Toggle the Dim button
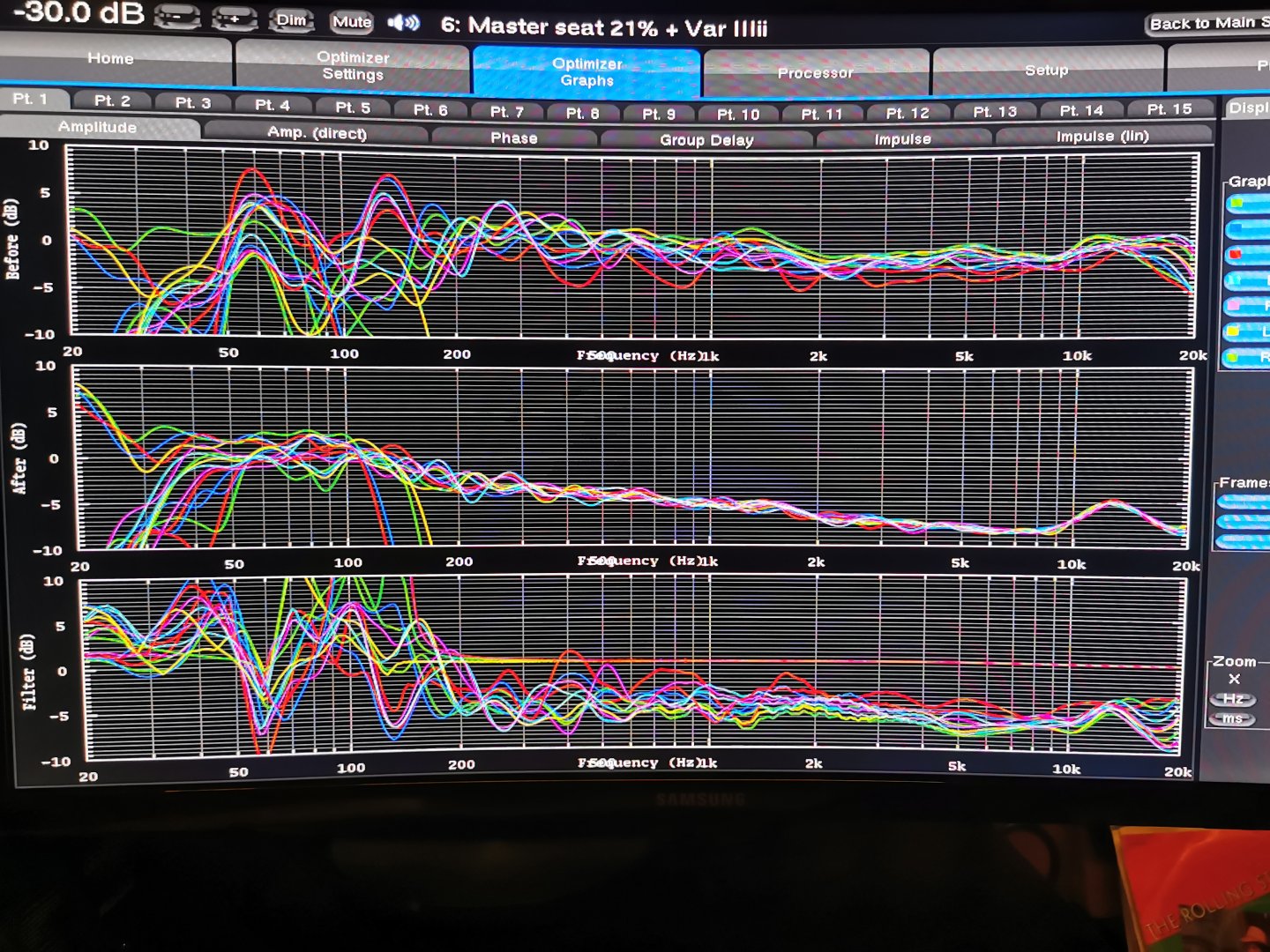1270x952 pixels. click(x=291, y=20)
